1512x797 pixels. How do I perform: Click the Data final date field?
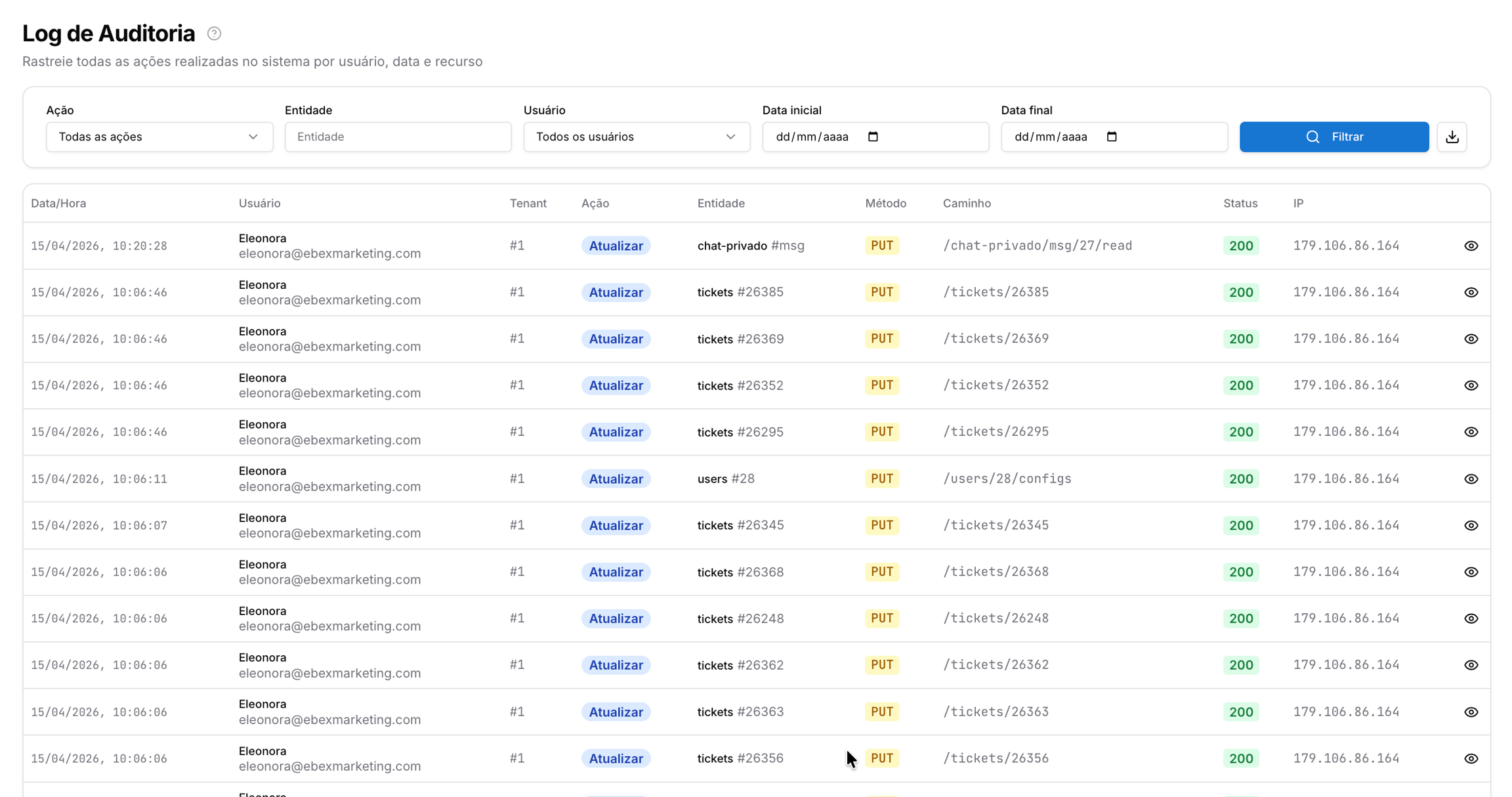(1114, 137)
